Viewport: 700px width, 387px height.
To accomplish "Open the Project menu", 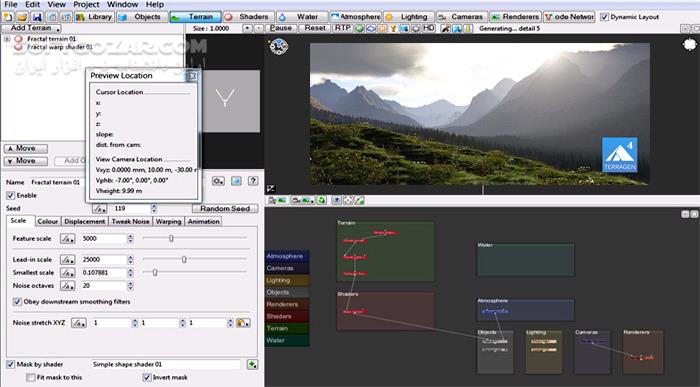I will pos(86,4).
